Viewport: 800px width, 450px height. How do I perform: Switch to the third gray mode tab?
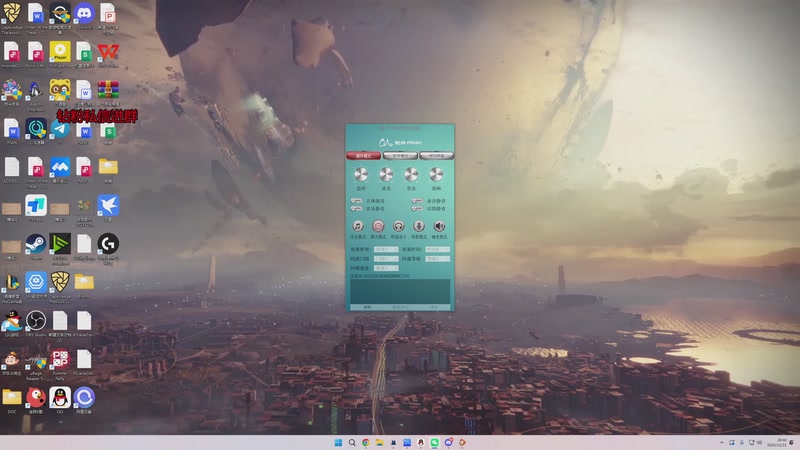click(436, 156)
